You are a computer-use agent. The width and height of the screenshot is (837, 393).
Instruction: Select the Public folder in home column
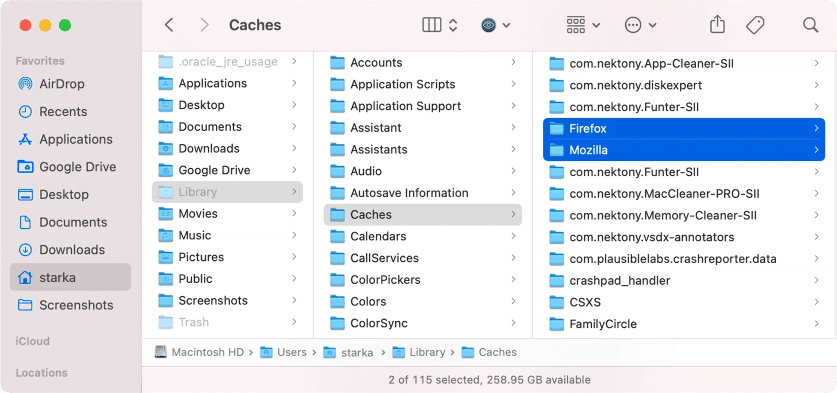(x=227, y=279)
